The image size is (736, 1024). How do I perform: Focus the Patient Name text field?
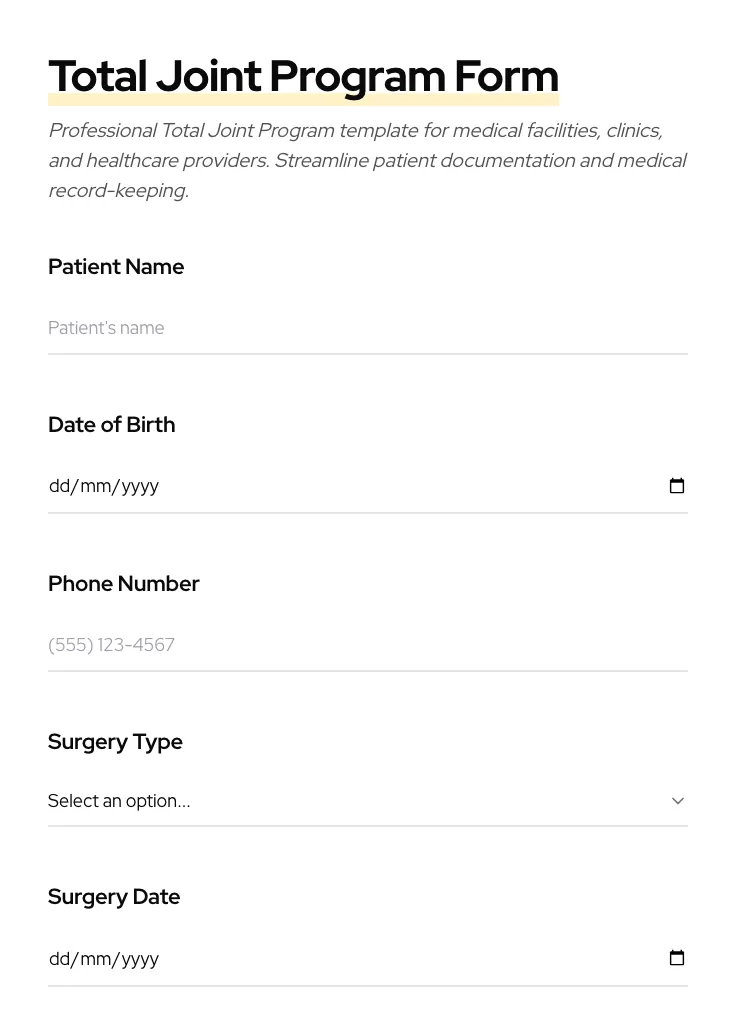367,328
